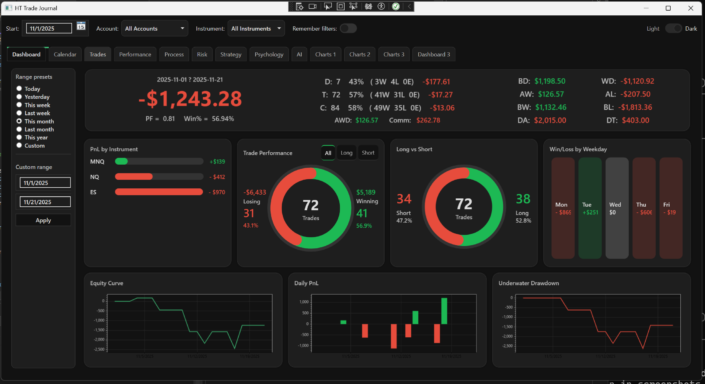
Task: Switch to Charts 2 tab
Action: [360, 54]
